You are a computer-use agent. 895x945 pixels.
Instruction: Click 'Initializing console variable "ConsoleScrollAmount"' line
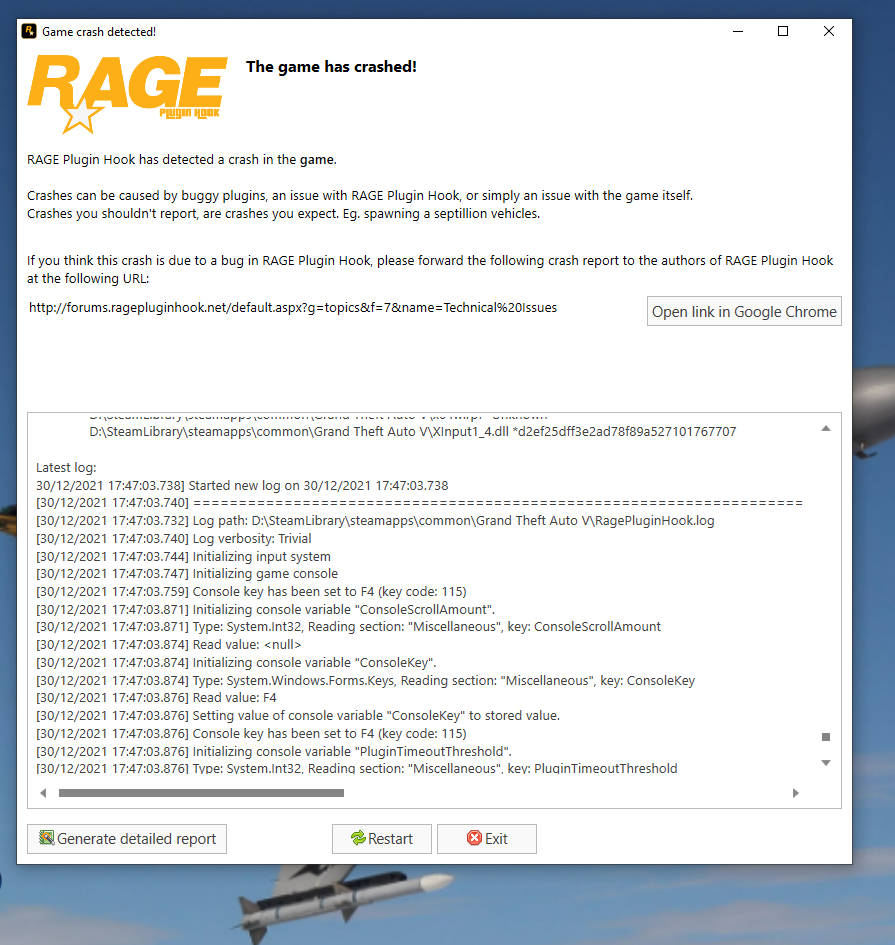tap(265, 609)
